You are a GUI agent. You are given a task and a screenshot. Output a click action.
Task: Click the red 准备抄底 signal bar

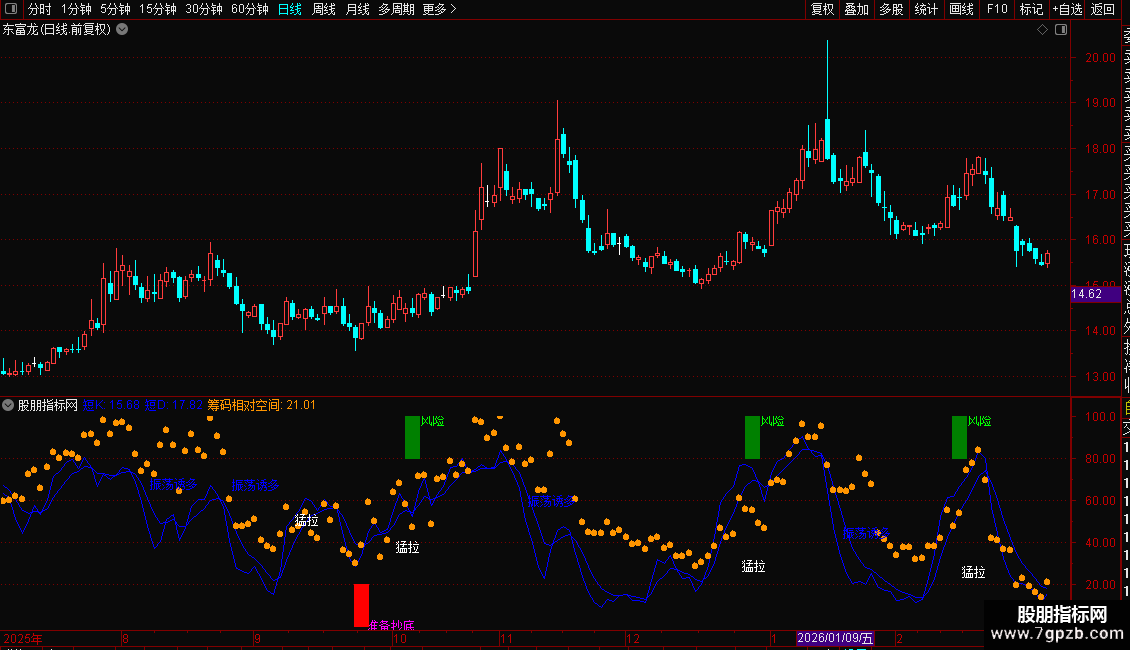361,605
